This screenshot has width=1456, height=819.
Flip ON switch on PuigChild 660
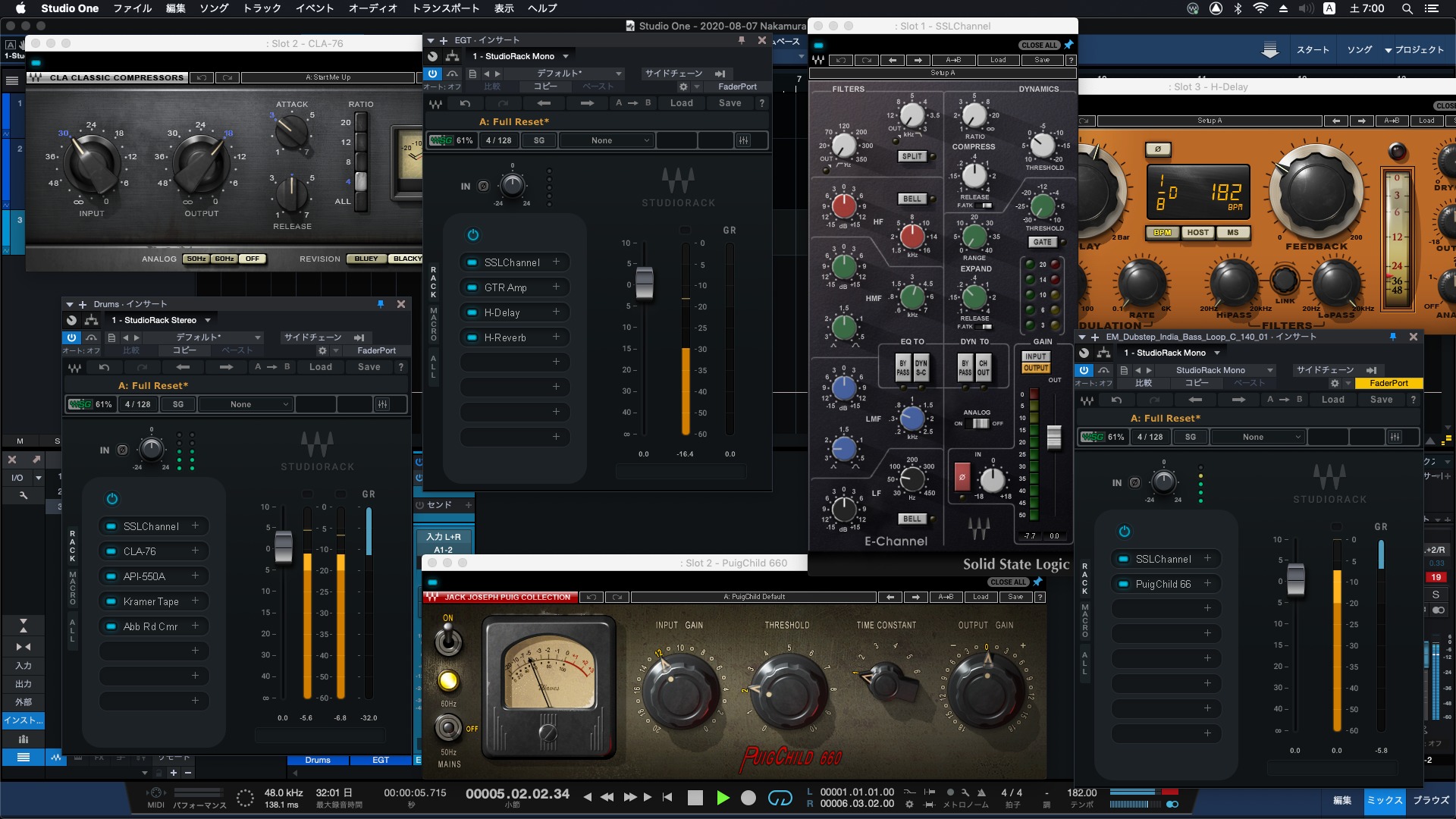coord(448,642)
